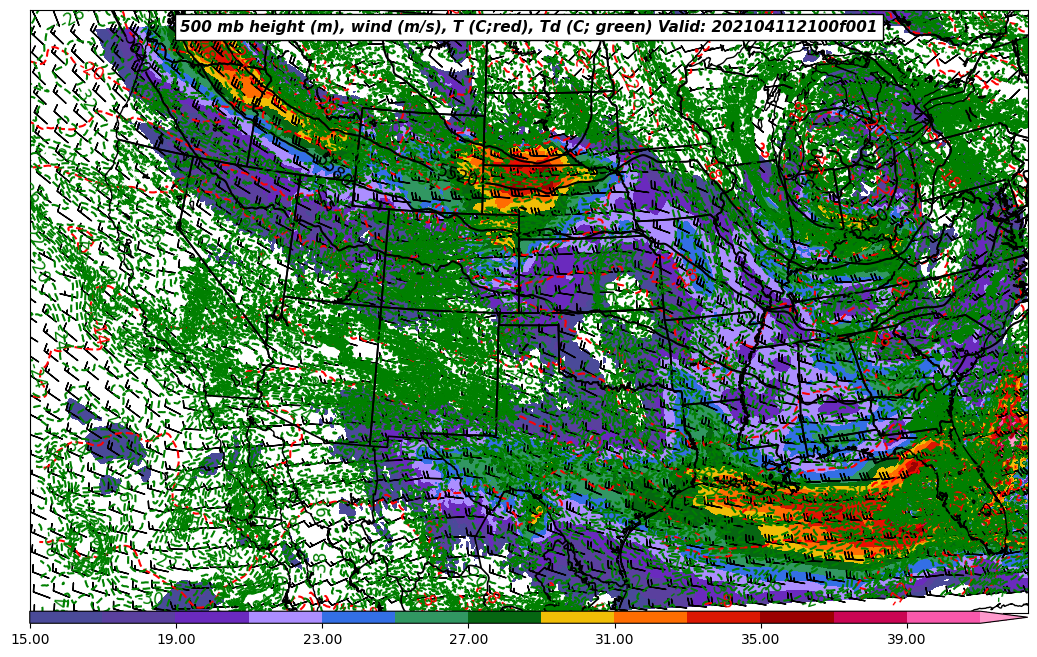Image resolution: width=1037 pixels, height=657 pixels.
Task: Click the map title text at top
Action: (x=528, y=27)
